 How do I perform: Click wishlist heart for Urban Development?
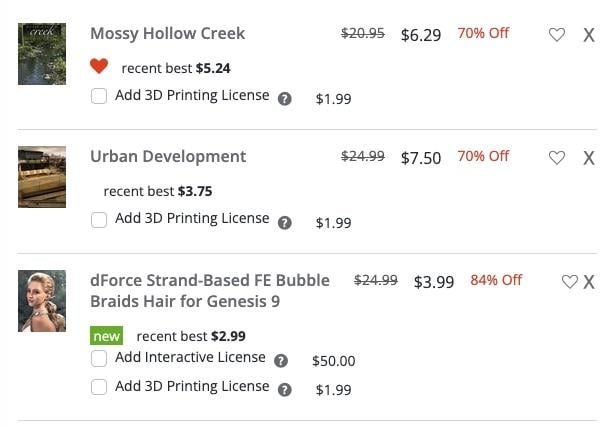[x=557, y=157]
